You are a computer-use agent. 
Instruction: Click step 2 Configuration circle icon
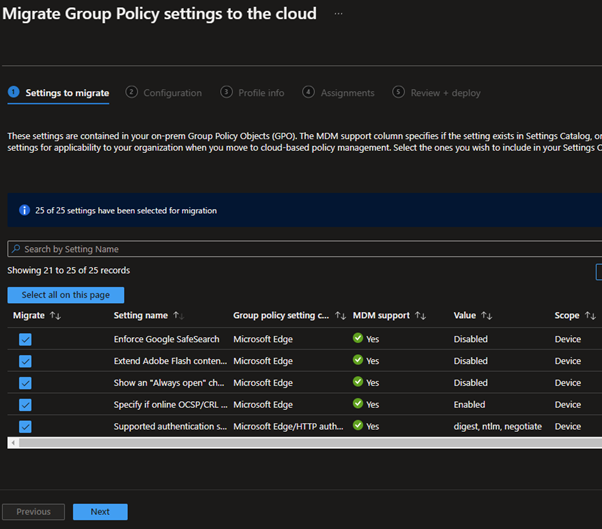coord(132,92)
